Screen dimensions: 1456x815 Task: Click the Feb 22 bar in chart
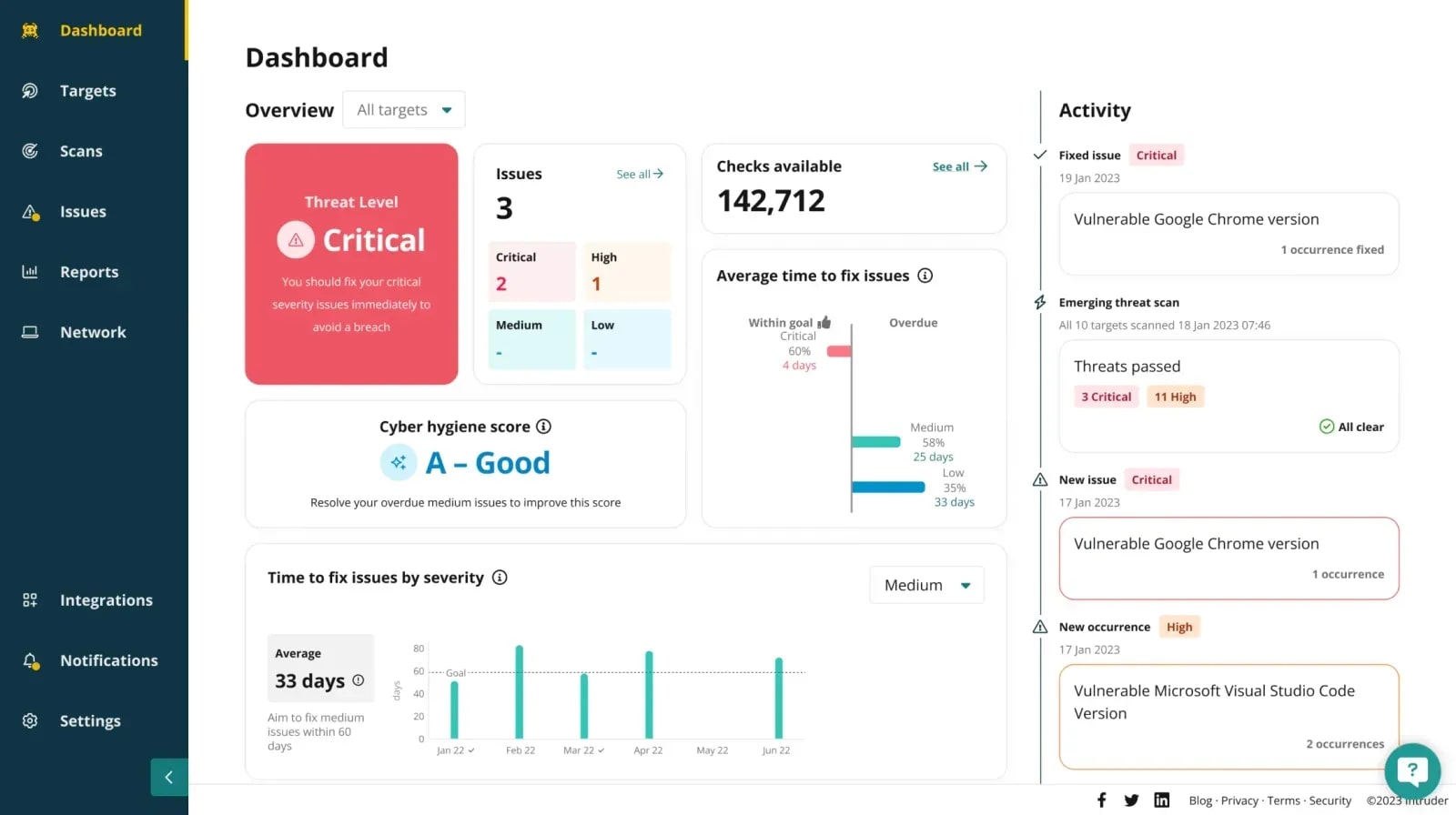[x=520, y=691]
